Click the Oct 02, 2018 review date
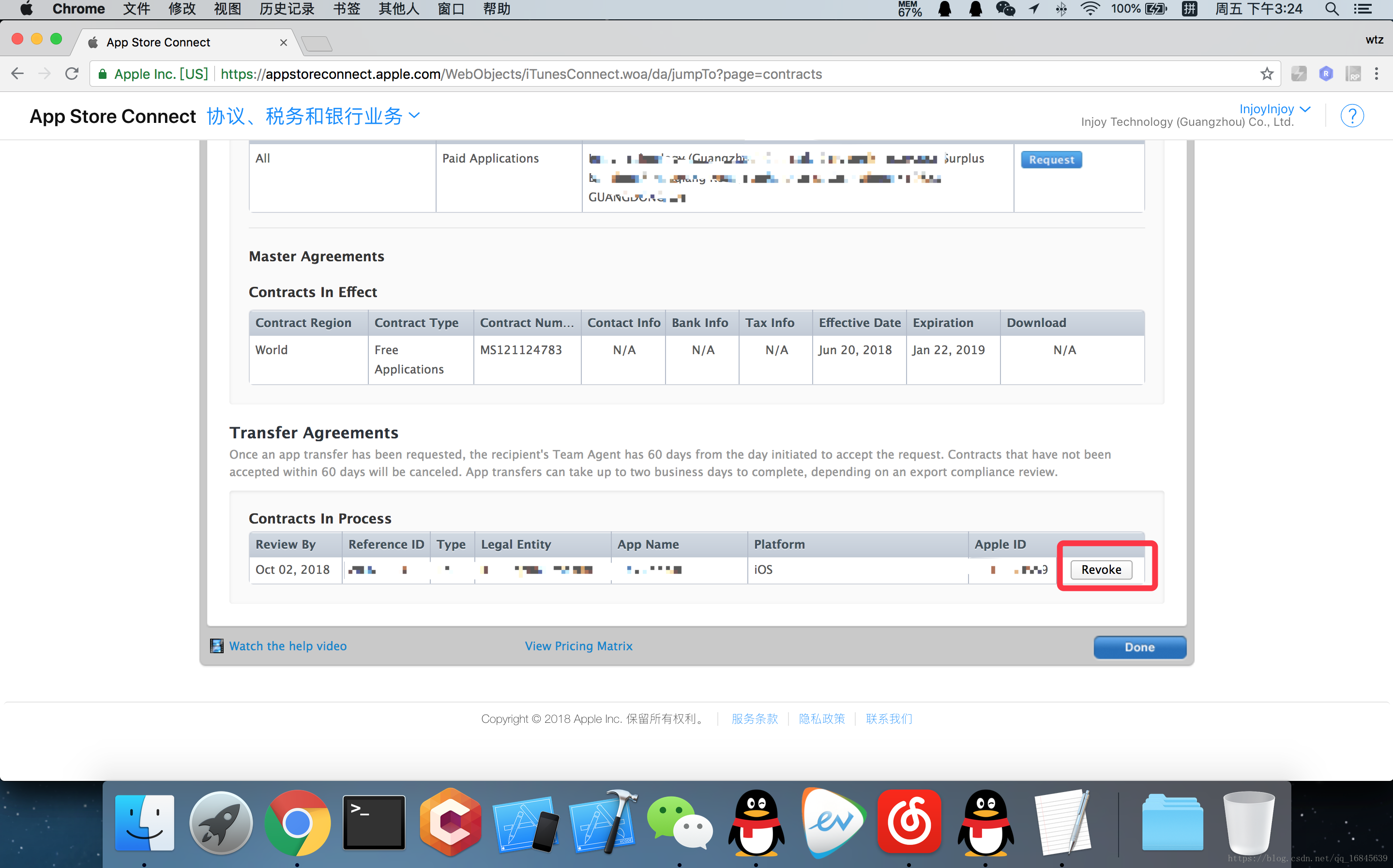 click(292, 569)
